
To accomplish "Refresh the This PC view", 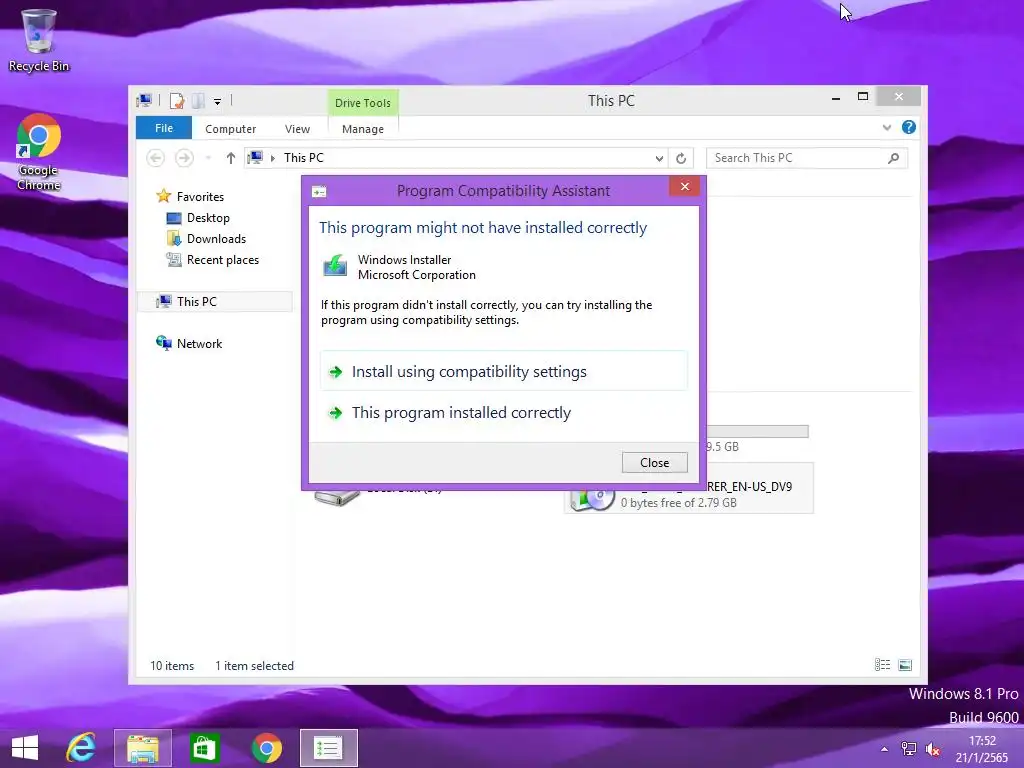I will coord(681,158).
